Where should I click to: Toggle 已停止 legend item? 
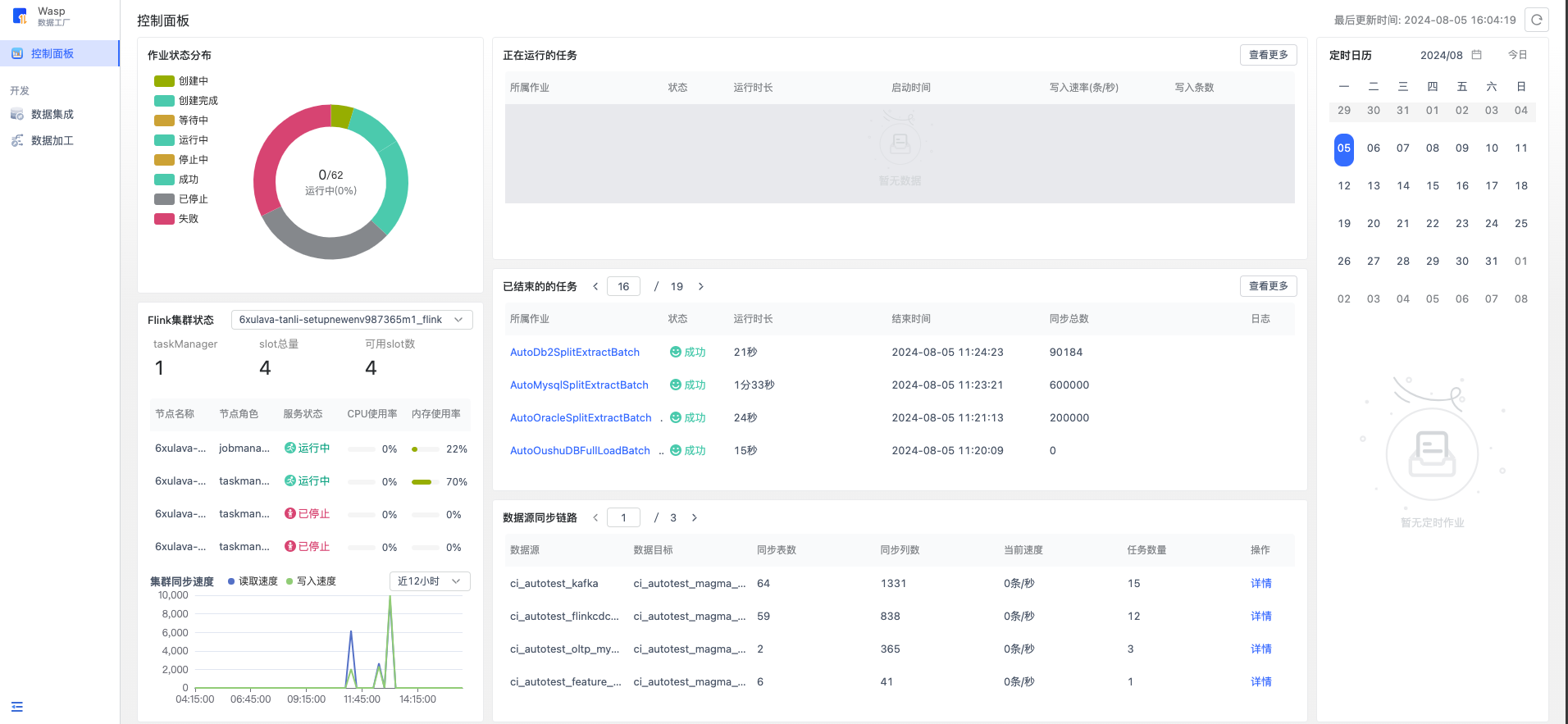(181, 199)
